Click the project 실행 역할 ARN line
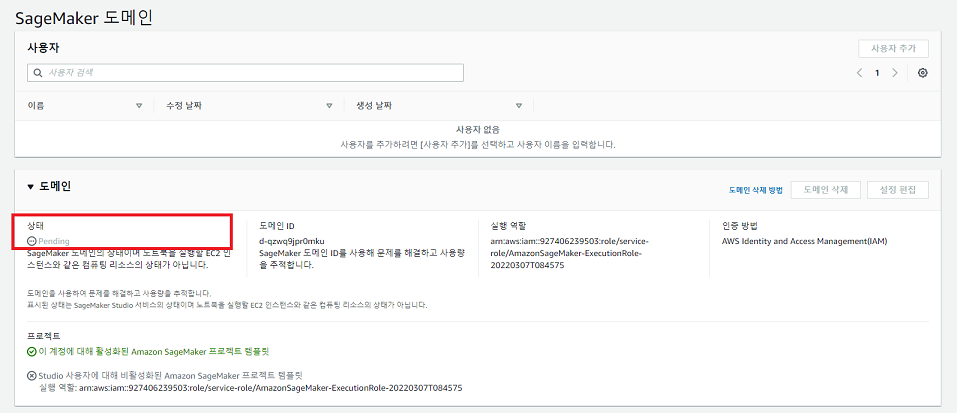The height and width of the screenshot is (413, 957). point(250,387)
